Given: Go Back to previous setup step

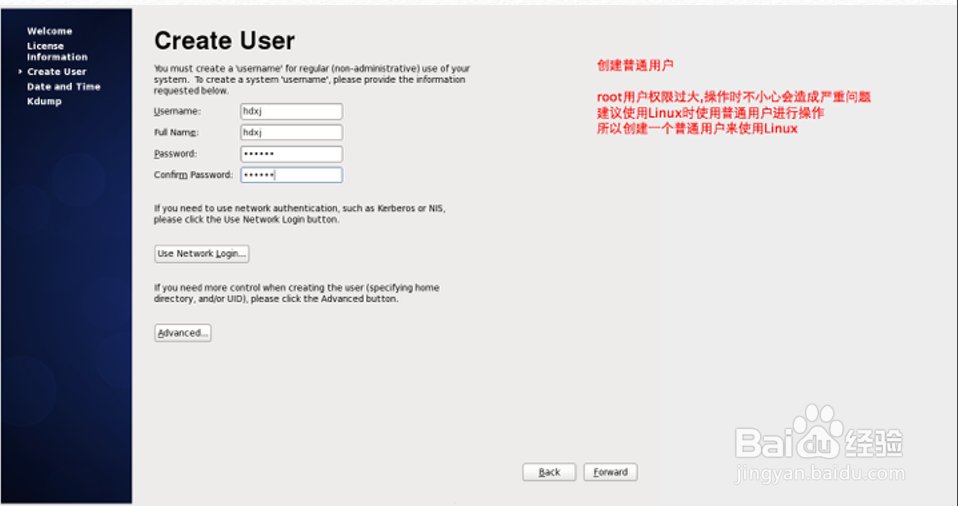Looking at the screenshot, I should (x=549, y=472).
